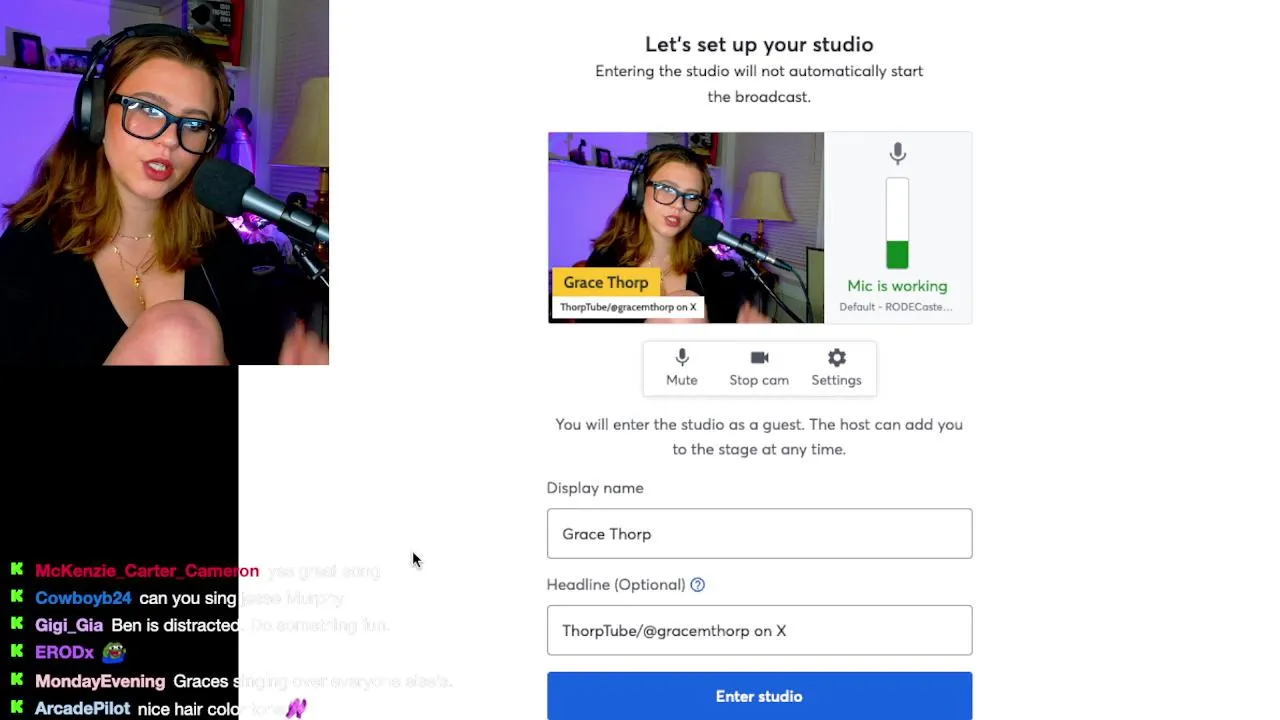Mute the microphone
Viewport: 1280px width, 720px height.
[682, 368]
